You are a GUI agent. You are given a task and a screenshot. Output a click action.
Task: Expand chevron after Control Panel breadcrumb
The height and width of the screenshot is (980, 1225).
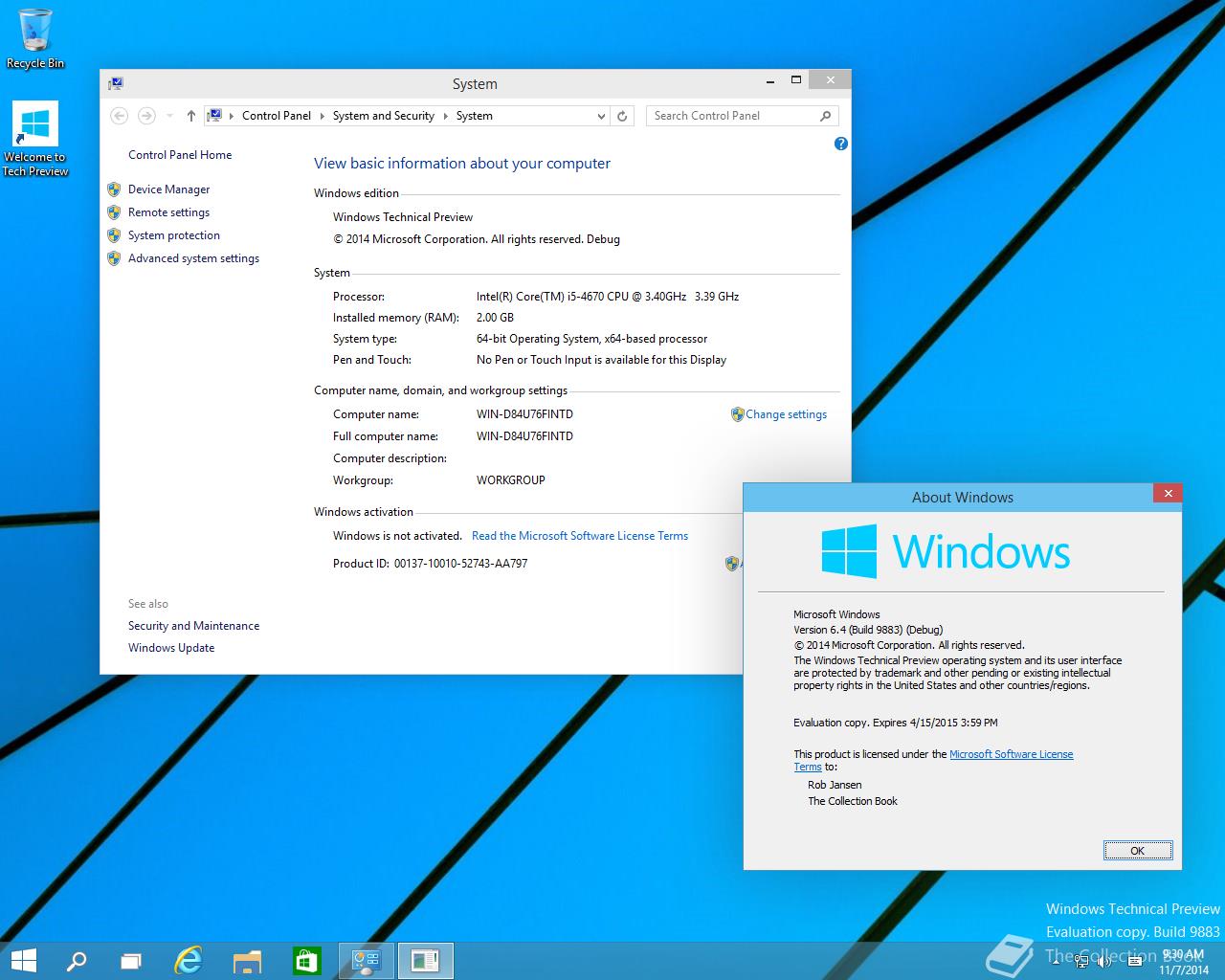322,116
